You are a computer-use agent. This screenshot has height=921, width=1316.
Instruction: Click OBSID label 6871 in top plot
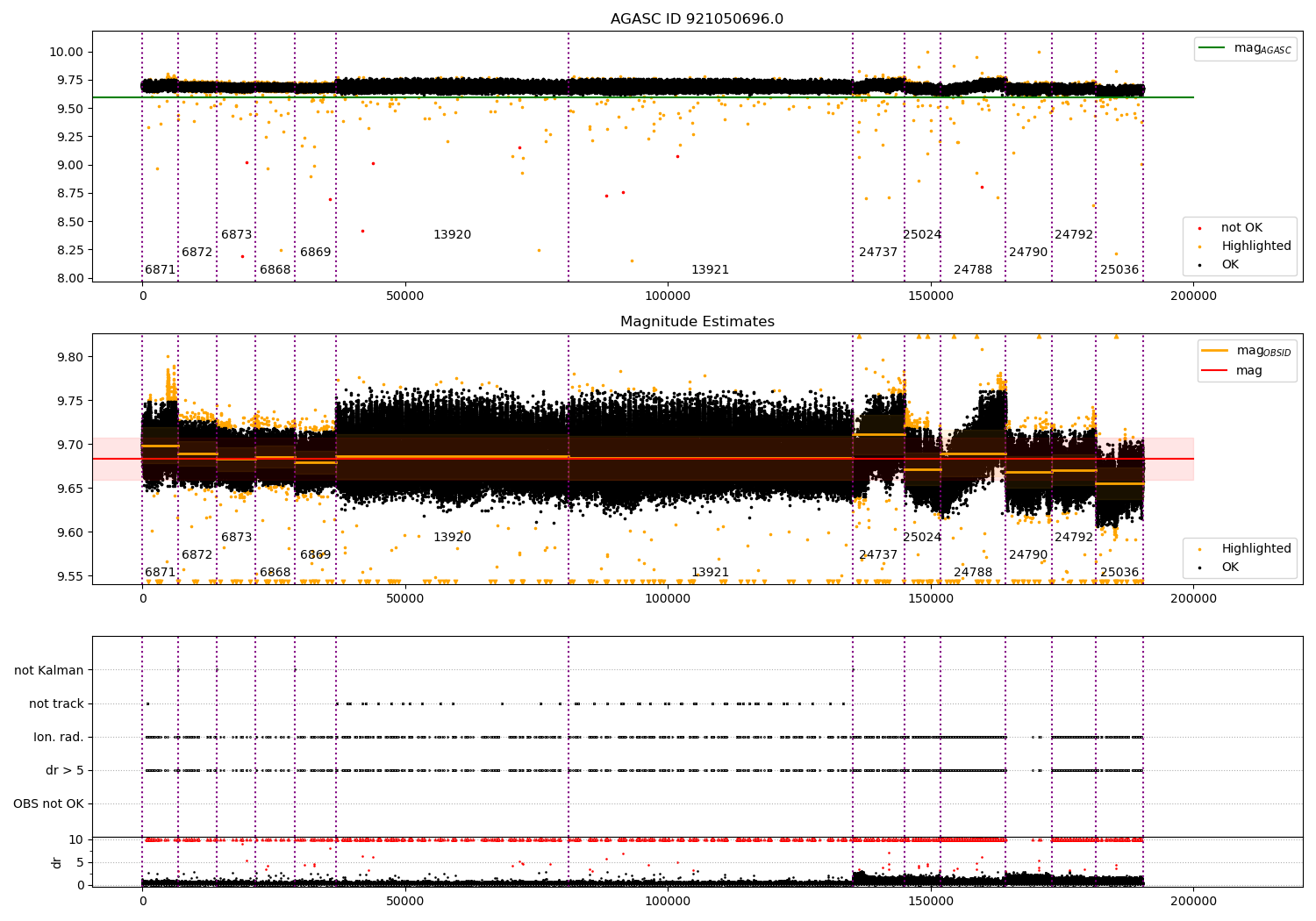(161, 270)
